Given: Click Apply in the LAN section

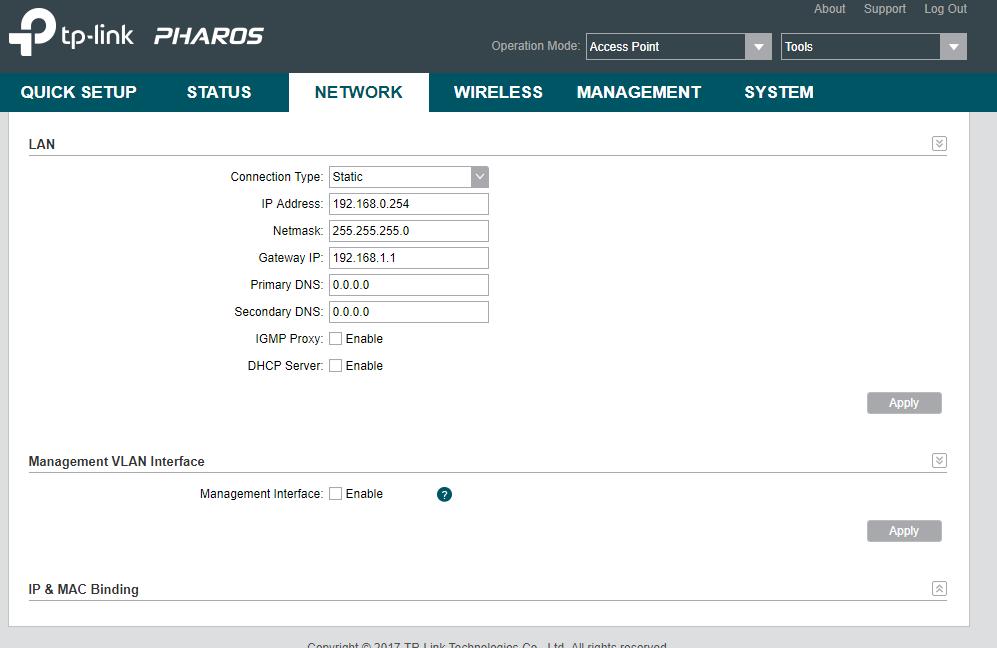Looking at the screenshot, I should point(903,403).
